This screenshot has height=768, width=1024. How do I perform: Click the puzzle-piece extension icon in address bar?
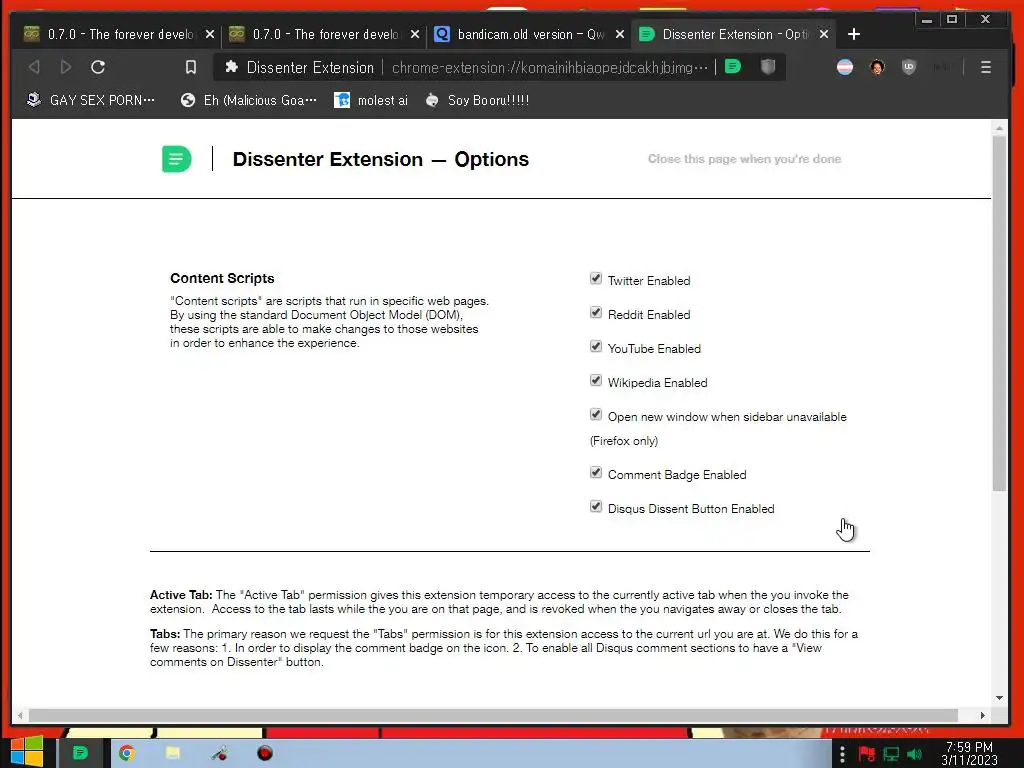(x=231, y=67)
